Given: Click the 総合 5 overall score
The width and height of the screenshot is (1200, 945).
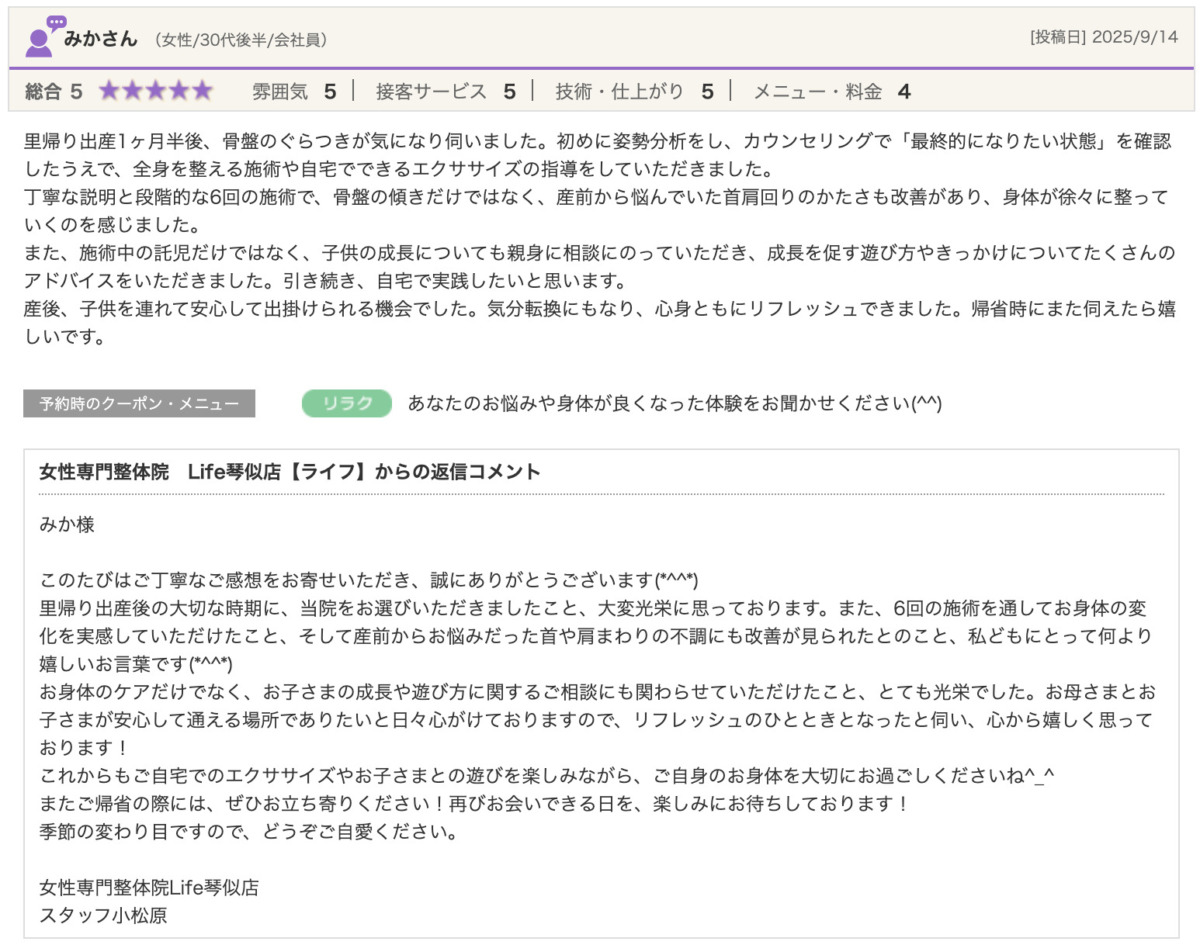Looking at the screenshot, I should coord(53,92).
